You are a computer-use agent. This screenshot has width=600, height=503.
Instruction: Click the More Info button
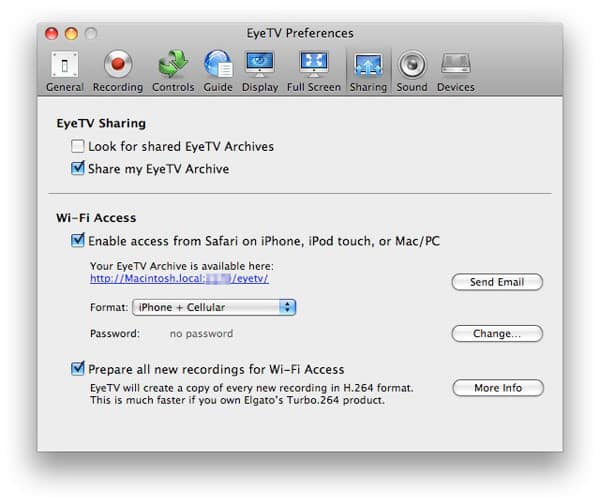point(498,388)
